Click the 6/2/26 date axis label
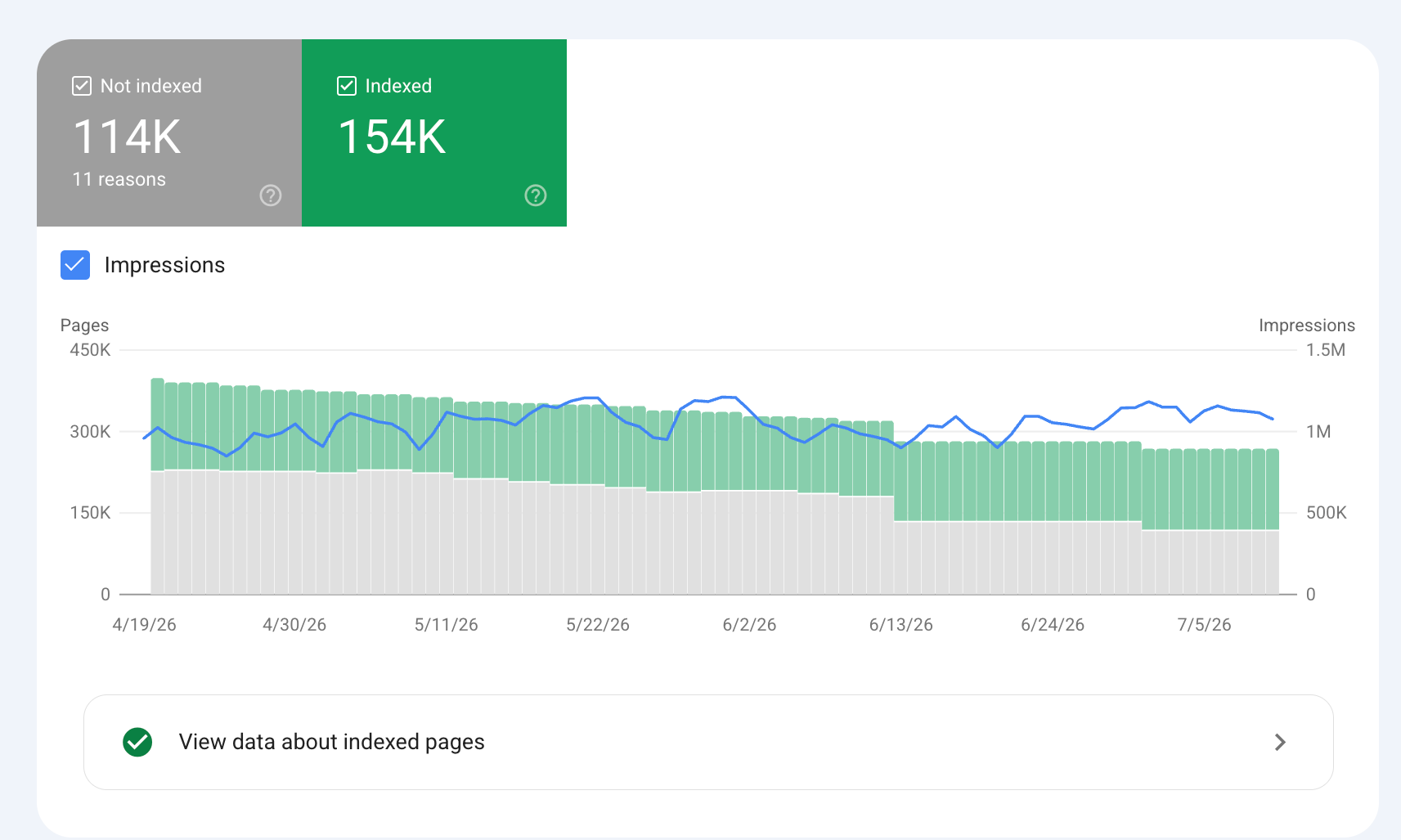Viewport: 1401px width, 840px height. [749, 625]
